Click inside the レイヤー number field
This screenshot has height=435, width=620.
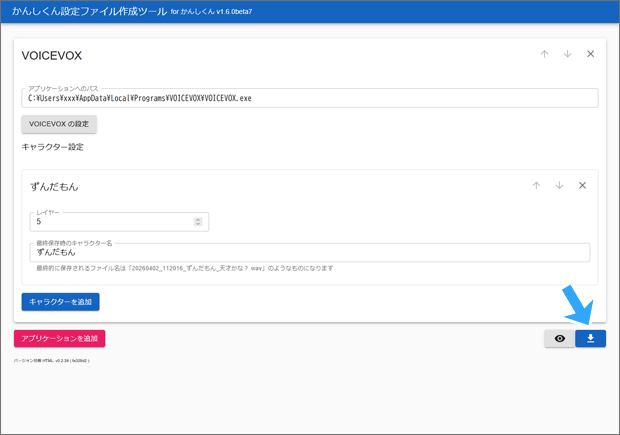point(110,222)
